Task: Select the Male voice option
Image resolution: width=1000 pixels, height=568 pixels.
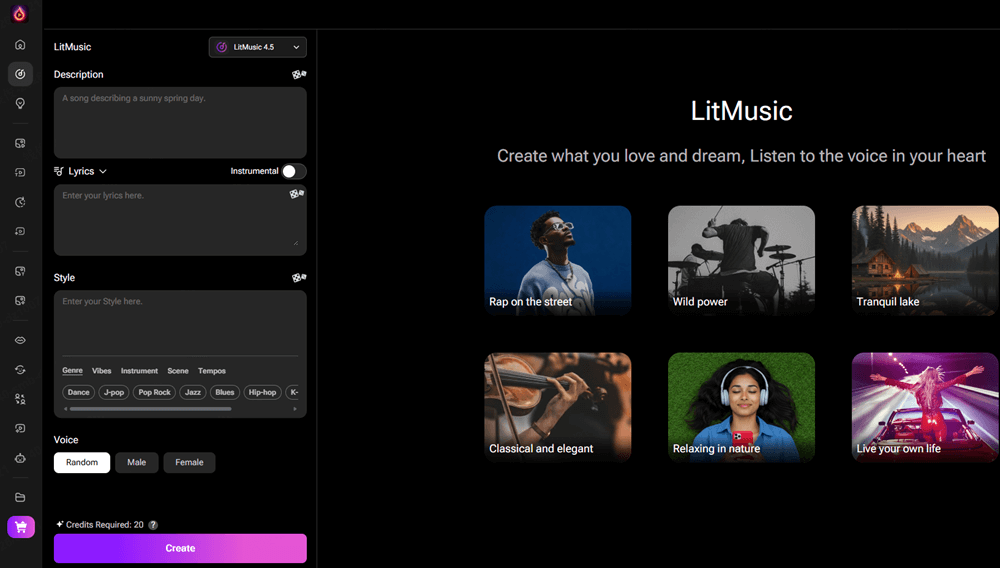Action: pyautogui.click(x=136, y=462)
